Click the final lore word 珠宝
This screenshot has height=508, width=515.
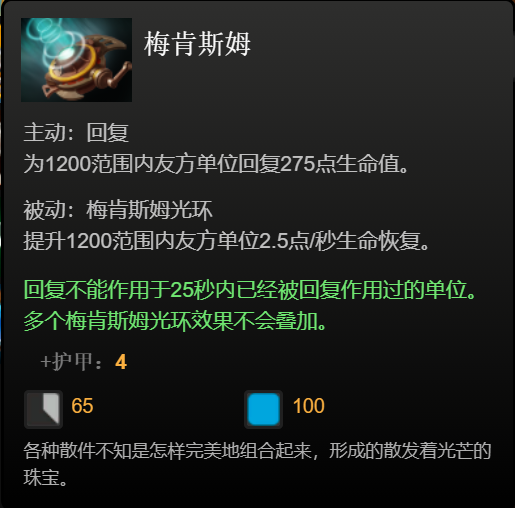[41, 477]
